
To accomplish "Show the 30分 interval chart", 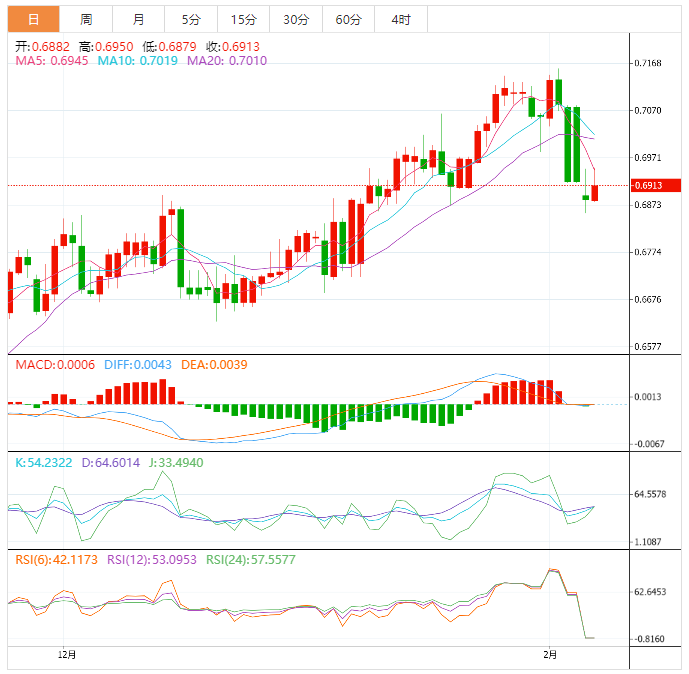I will [296, 19].
